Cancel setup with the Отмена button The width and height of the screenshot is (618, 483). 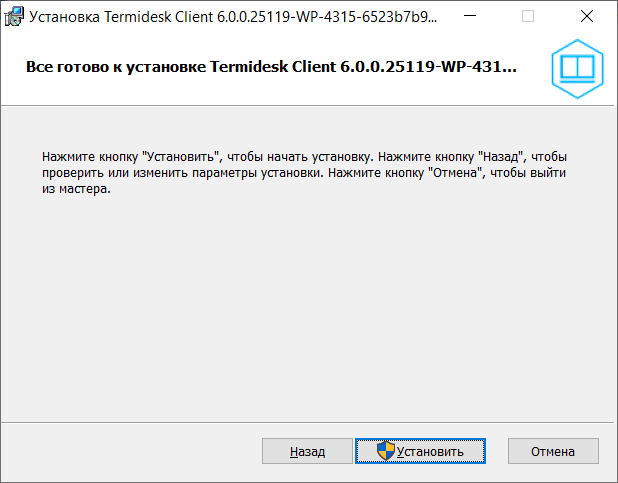(553, 451)
